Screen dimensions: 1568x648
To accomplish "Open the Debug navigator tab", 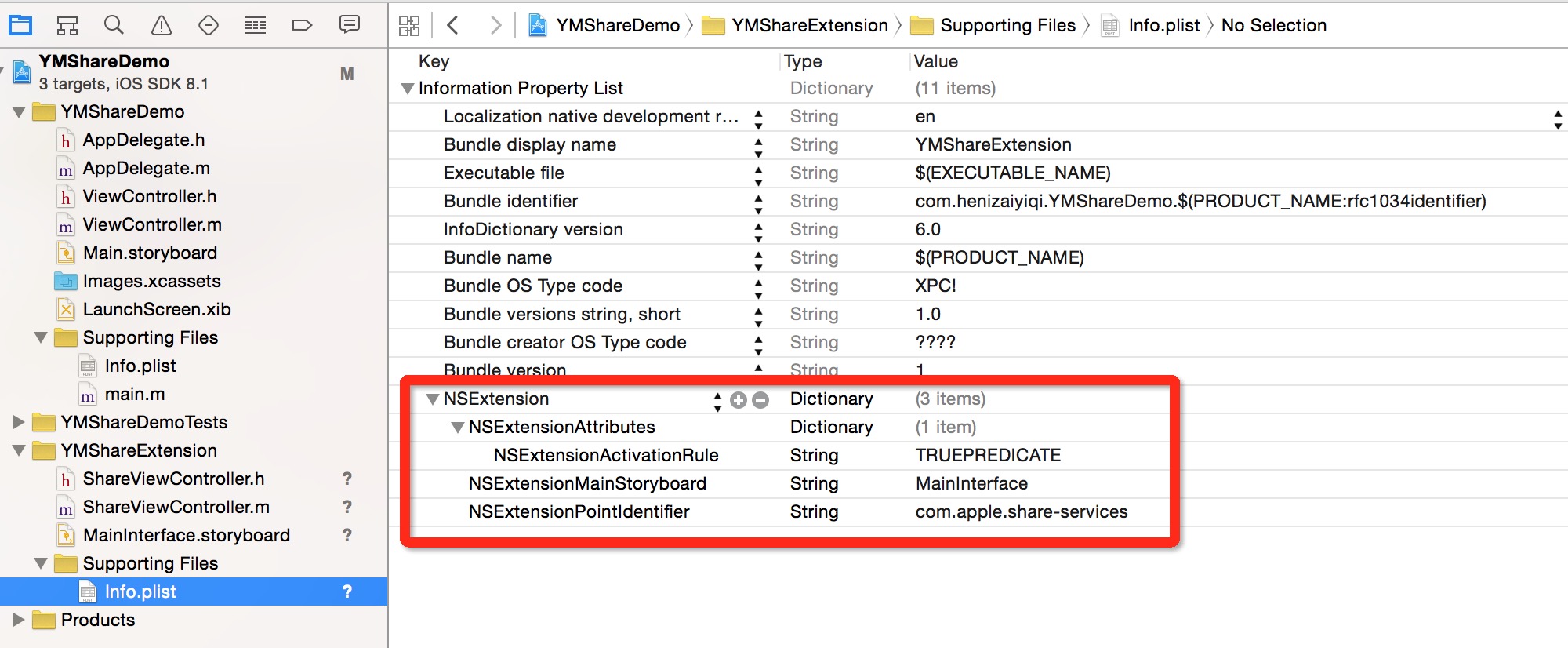I will click(x=256, y=25).
